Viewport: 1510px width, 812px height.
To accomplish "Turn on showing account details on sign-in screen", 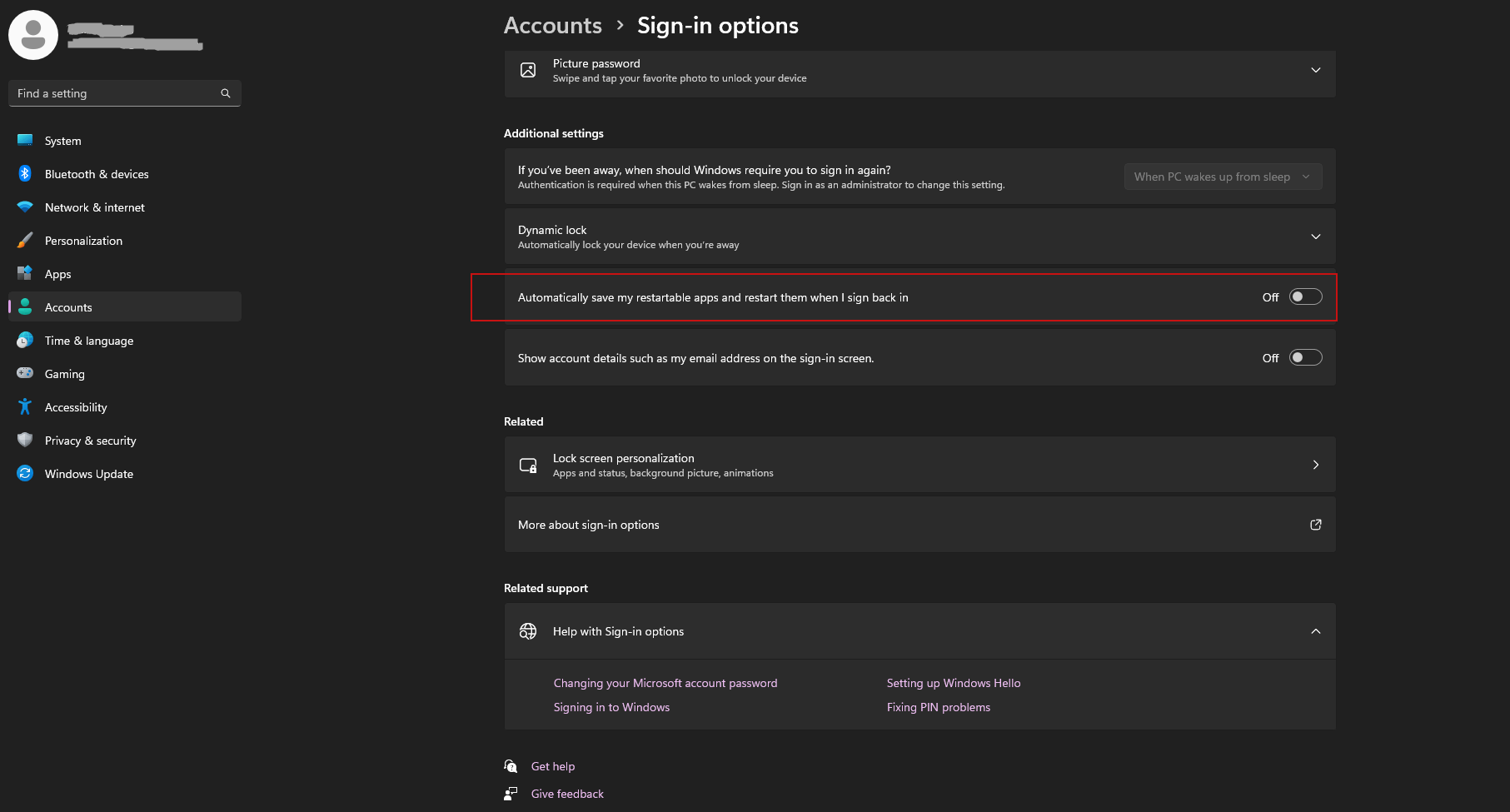I will 1305,357.
